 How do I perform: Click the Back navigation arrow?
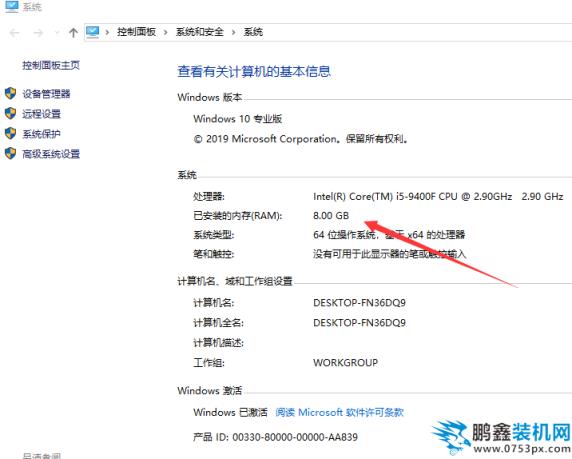[x=14, y=33]
